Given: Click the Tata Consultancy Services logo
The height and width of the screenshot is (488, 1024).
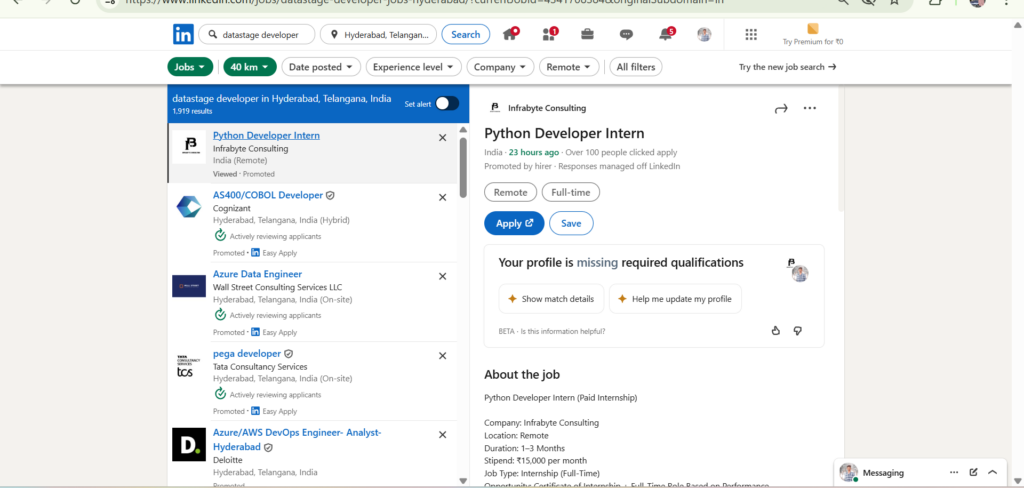Looking at the screenshot, I should pyautogui.click(x=189, y=365).
